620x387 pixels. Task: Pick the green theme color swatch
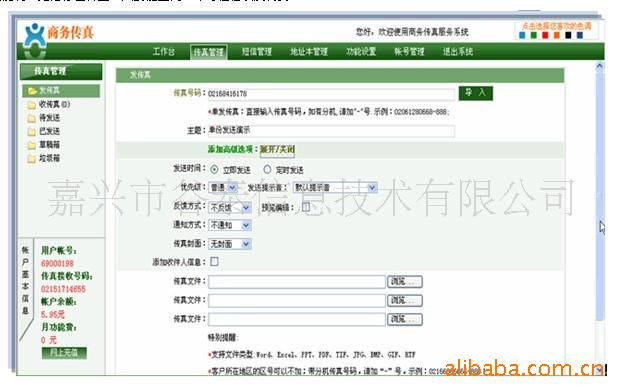click(533, 35)
